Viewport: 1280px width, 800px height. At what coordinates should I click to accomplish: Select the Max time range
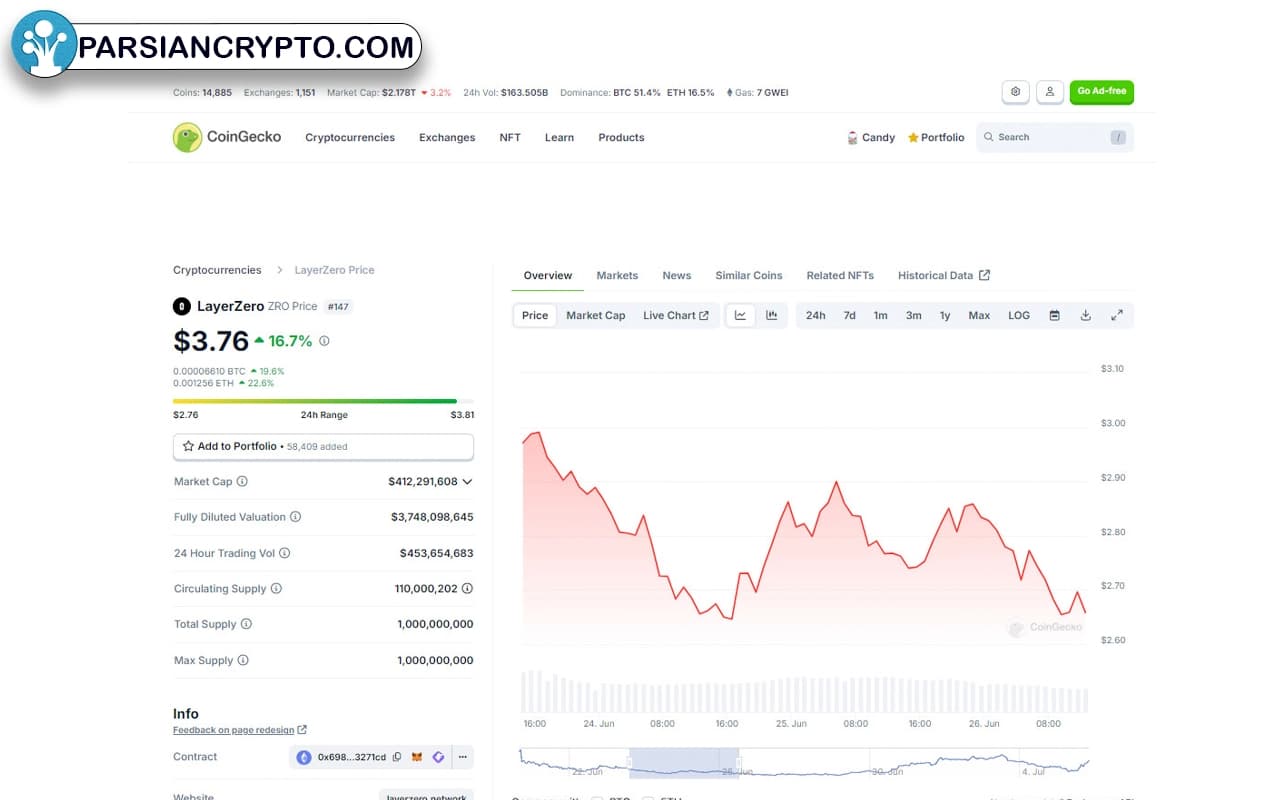pyautogui.click(x=979, y=315)
